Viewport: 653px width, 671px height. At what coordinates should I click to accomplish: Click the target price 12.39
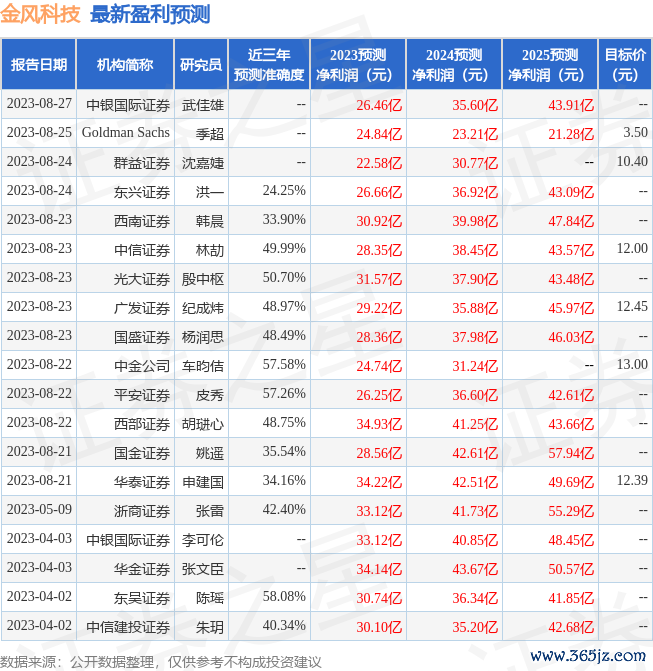[x=632, y=481]
